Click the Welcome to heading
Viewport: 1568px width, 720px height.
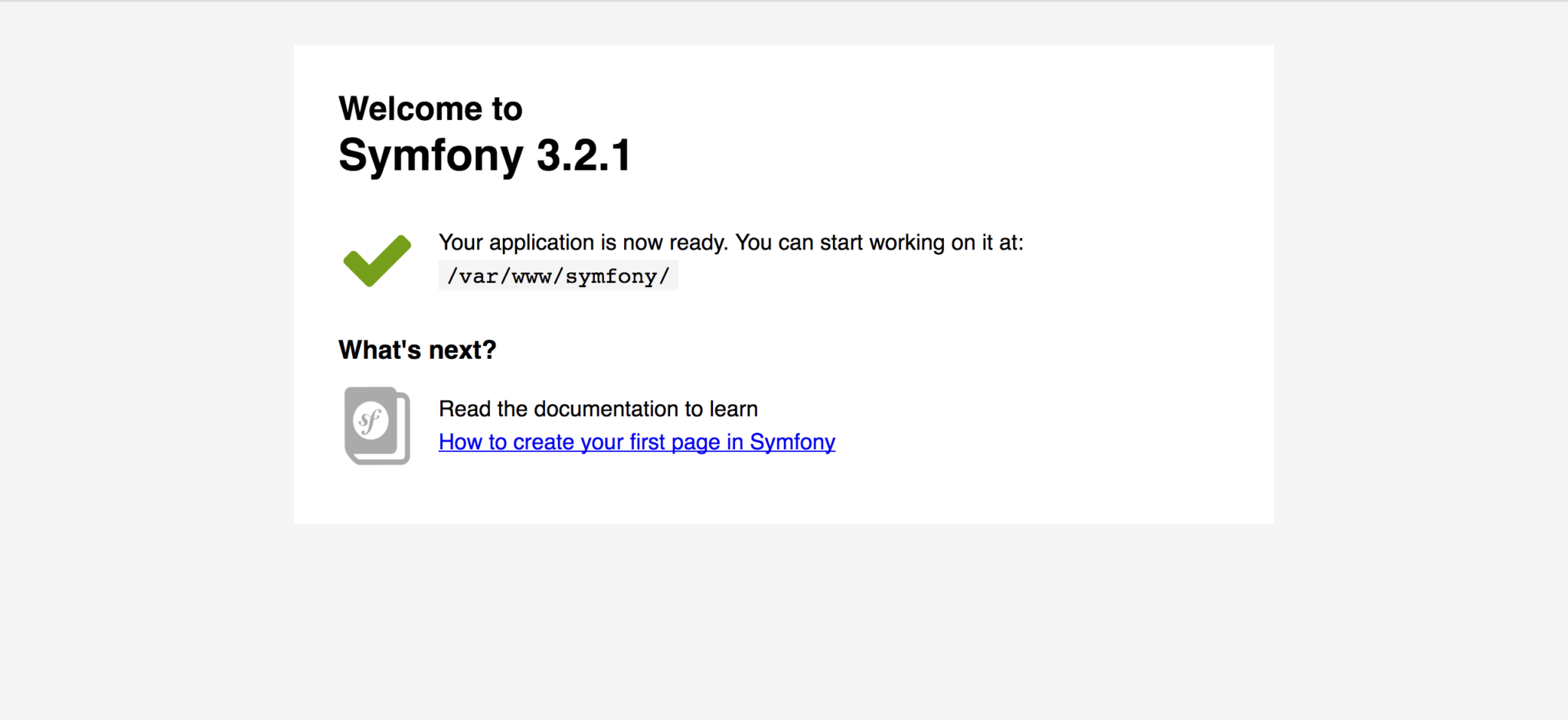point(430,108)
